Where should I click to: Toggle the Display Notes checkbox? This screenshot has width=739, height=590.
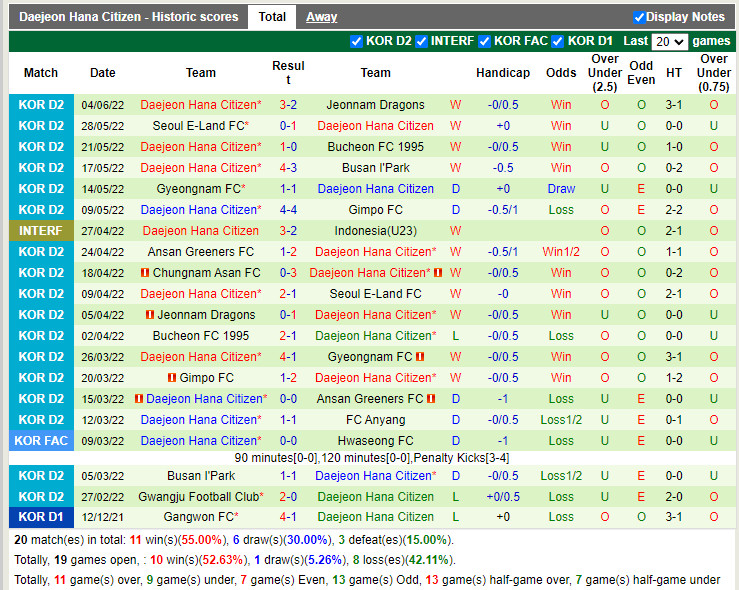pyautogui.click(x=639, y=17)
